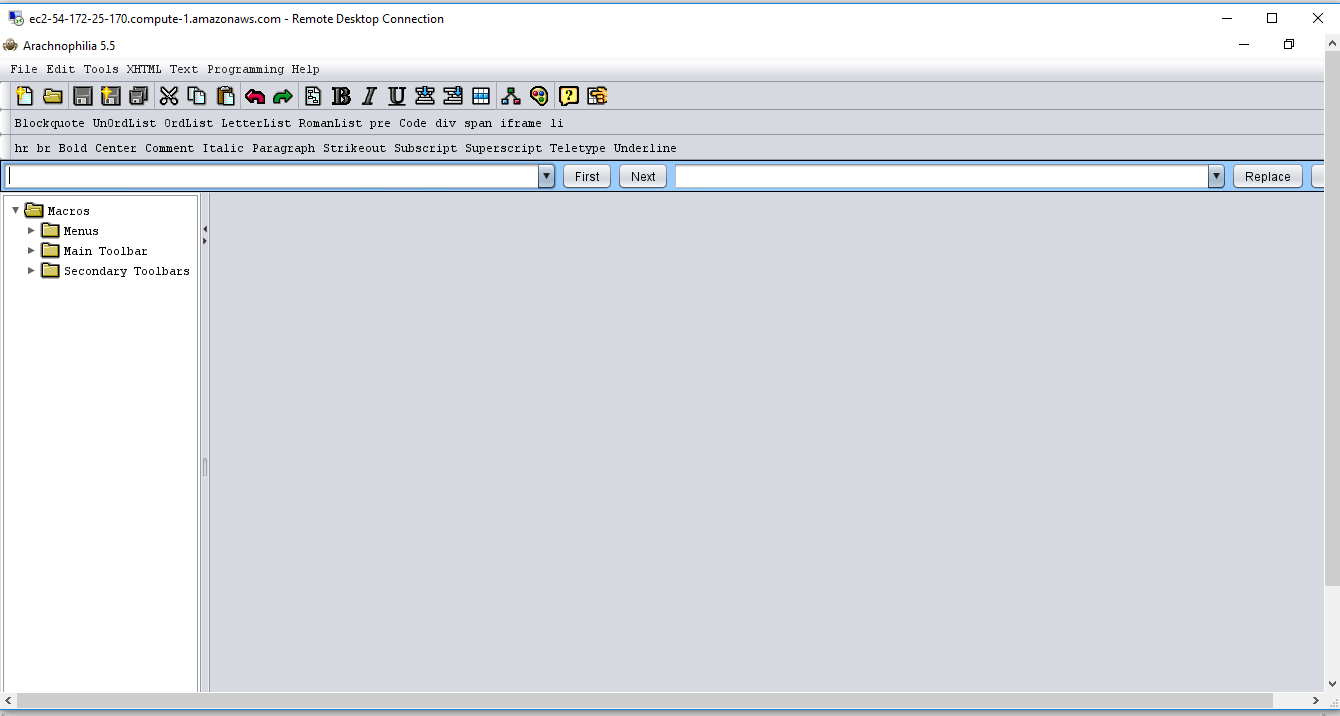Click inside the search text field
The height and width of the screenshot is (716, 1340).
coord(270,177)
